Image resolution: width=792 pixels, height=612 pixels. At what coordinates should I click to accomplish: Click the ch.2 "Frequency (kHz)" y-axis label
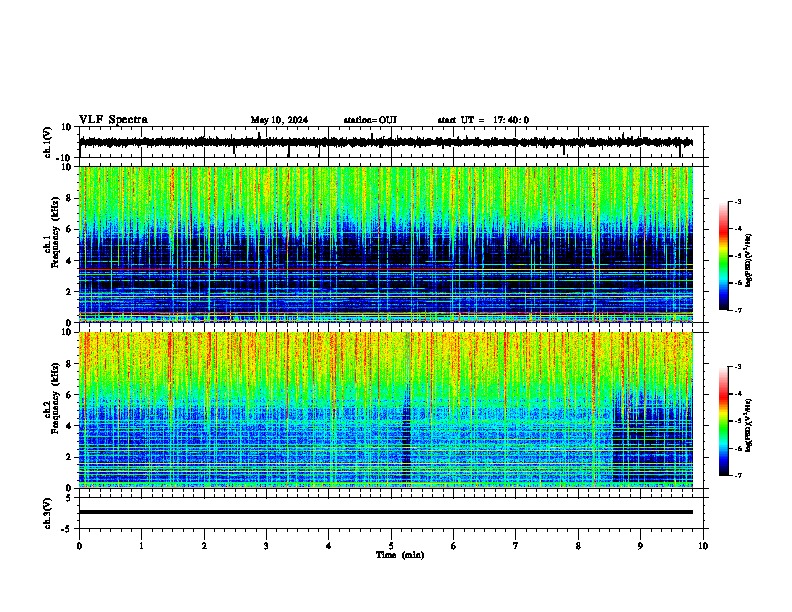pyautogui.click(x=55, y=398)
